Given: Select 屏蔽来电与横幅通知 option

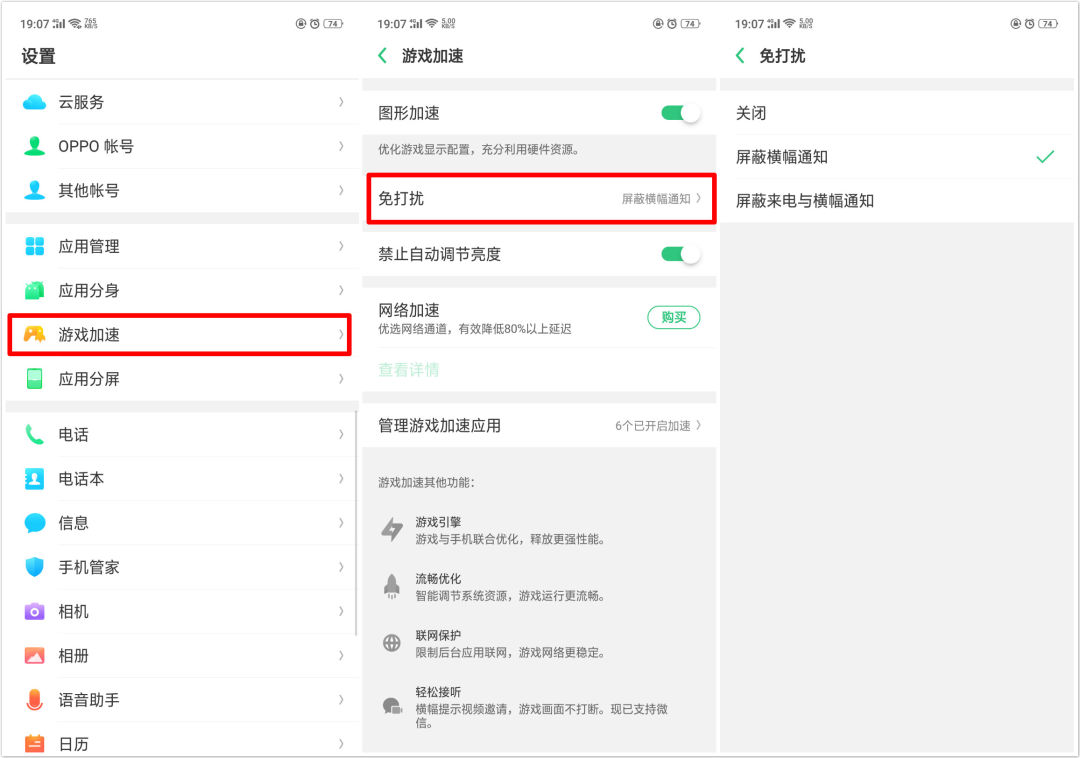Looking at the screenshot, I should (900, 200).
